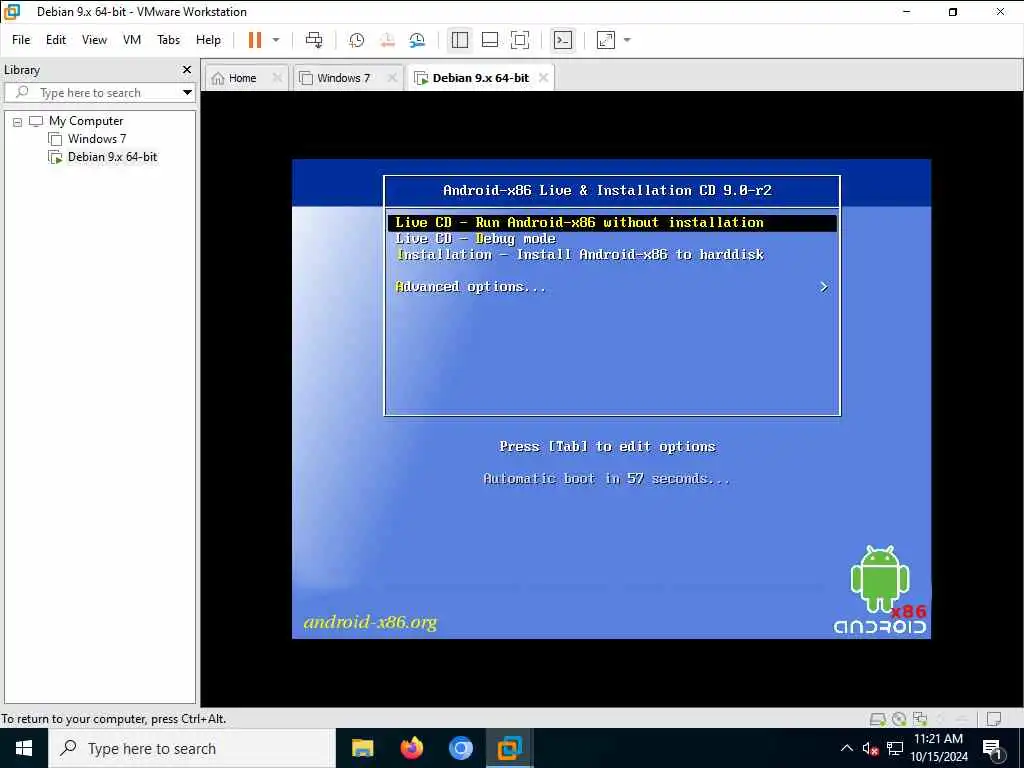
Task: Close the Library panel
Action: click(187, 69)
